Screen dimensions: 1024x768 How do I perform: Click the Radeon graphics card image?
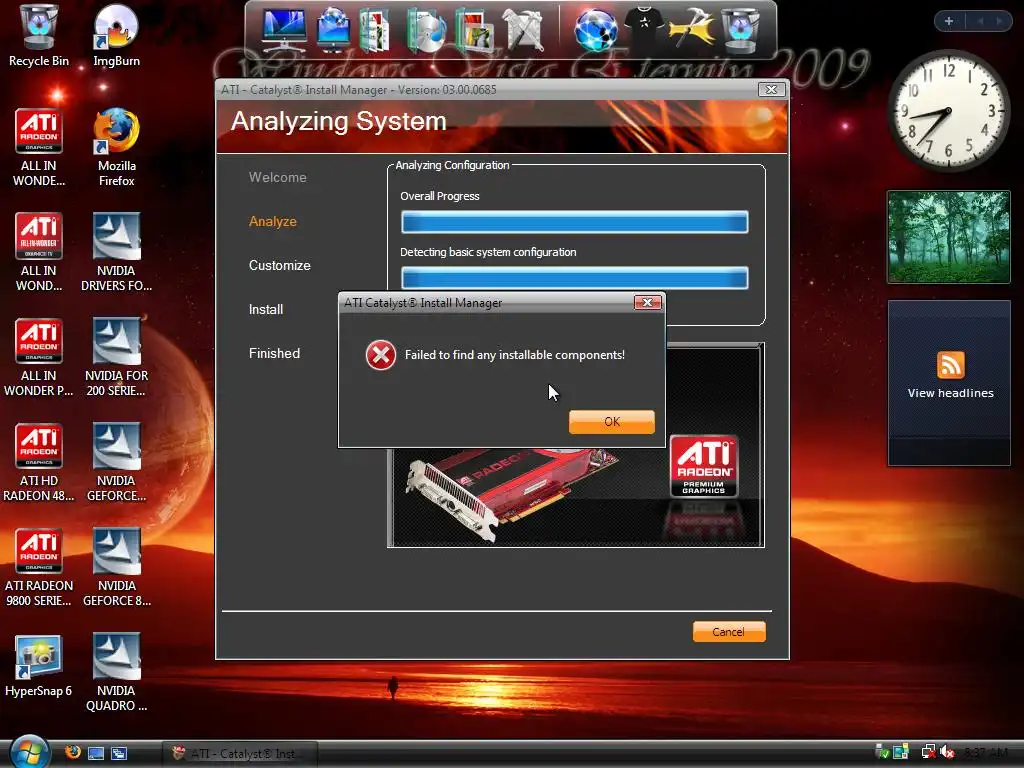(x=509, y=493)
